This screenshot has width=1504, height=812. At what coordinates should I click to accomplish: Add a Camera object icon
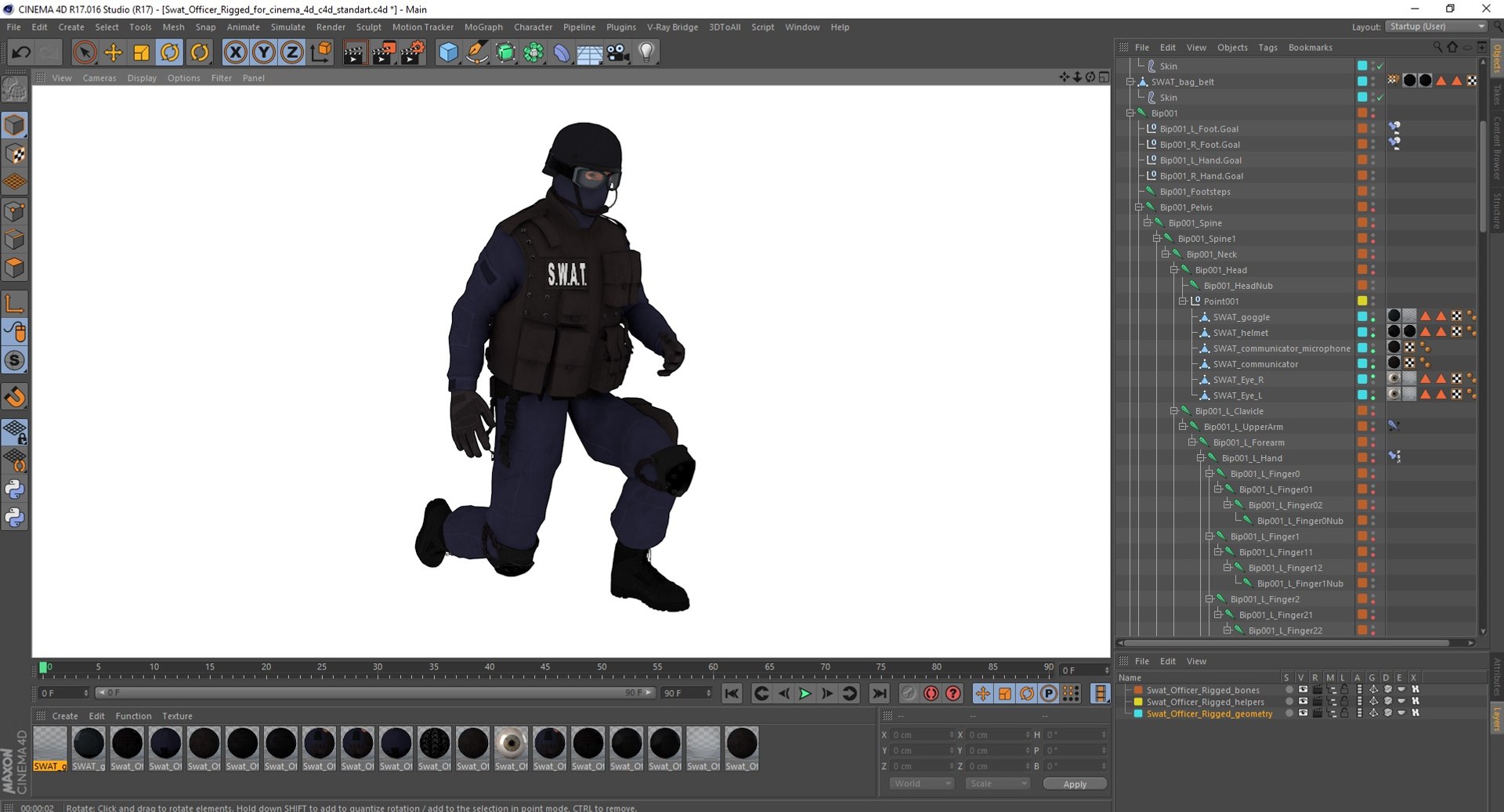618,52
